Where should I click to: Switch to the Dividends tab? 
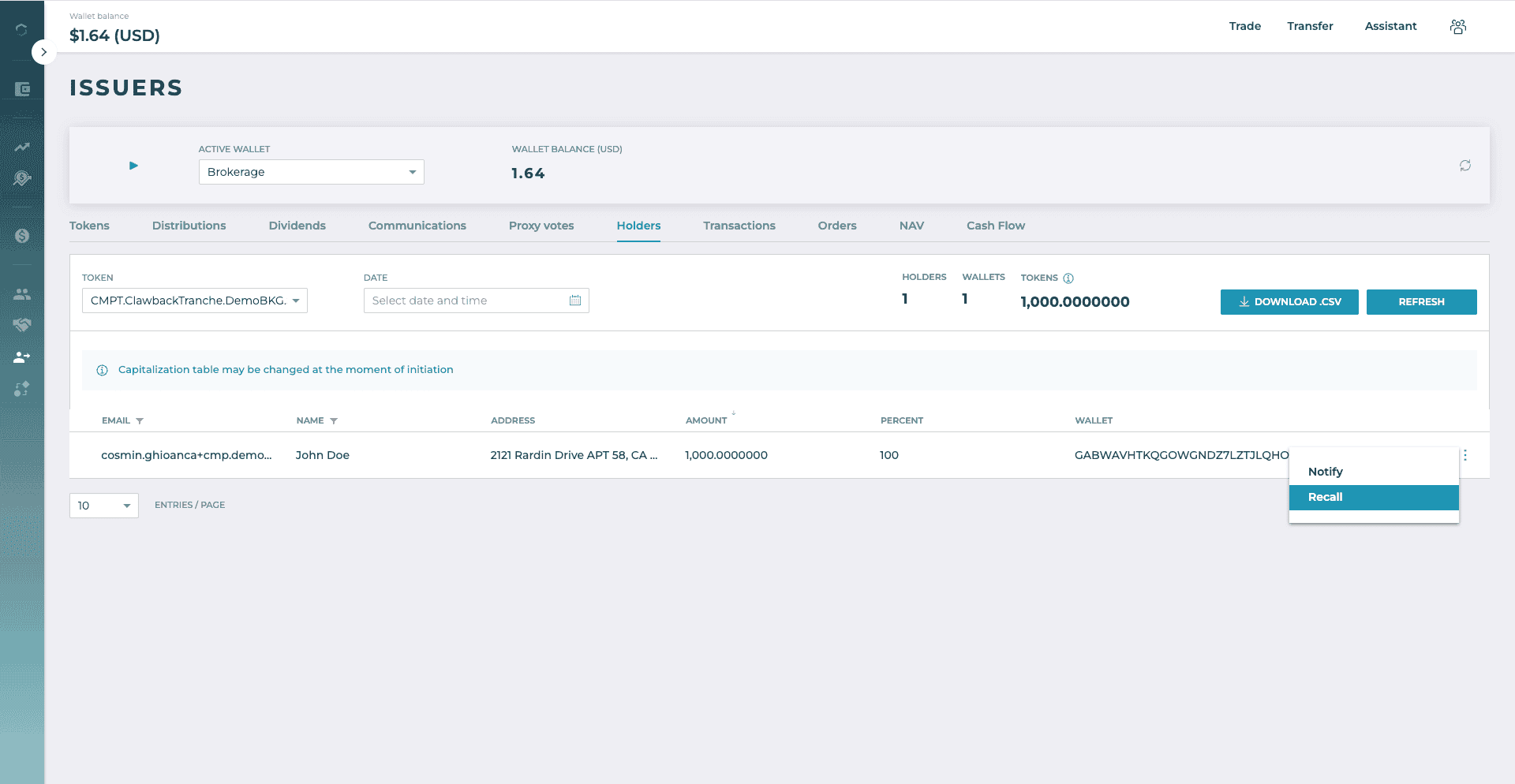pos(297,226)
